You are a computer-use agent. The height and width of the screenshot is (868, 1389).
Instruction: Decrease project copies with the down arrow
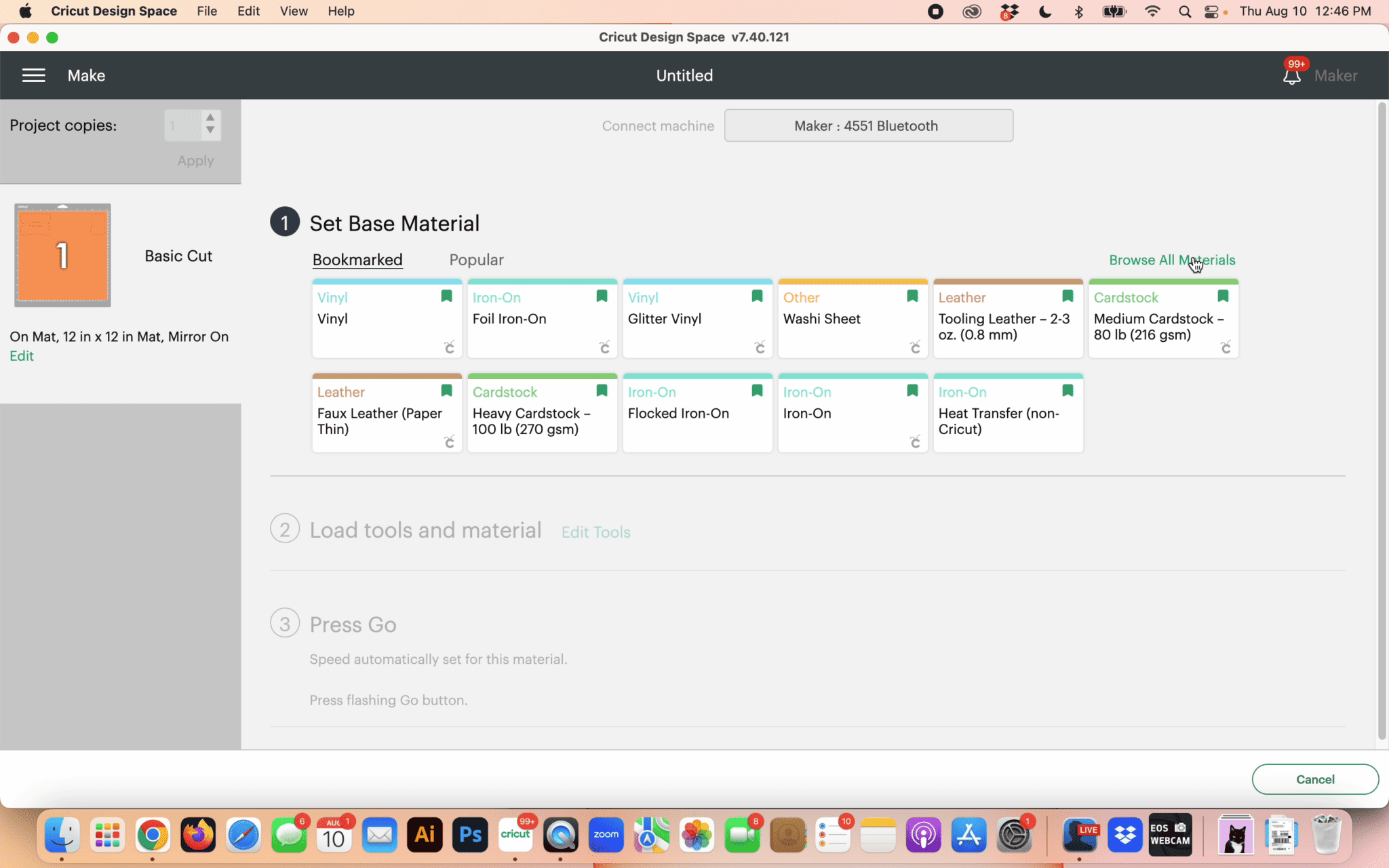pyautogui.click(x=210, y=131)
